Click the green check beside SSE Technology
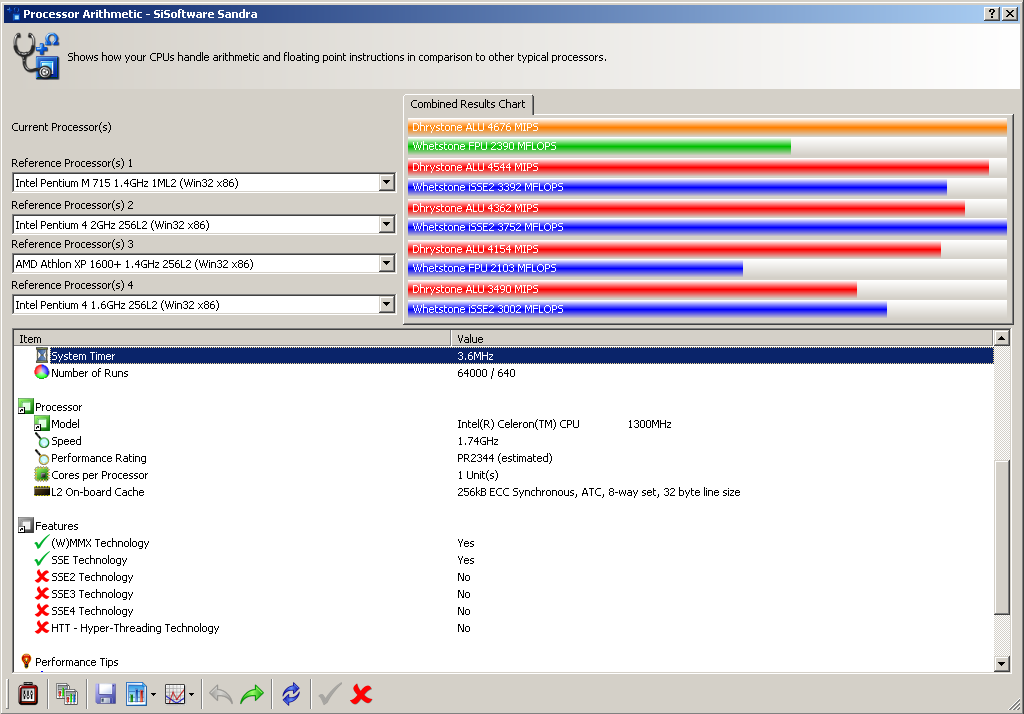This screenshot has width=1024, height=714. [x=42, y=559]
